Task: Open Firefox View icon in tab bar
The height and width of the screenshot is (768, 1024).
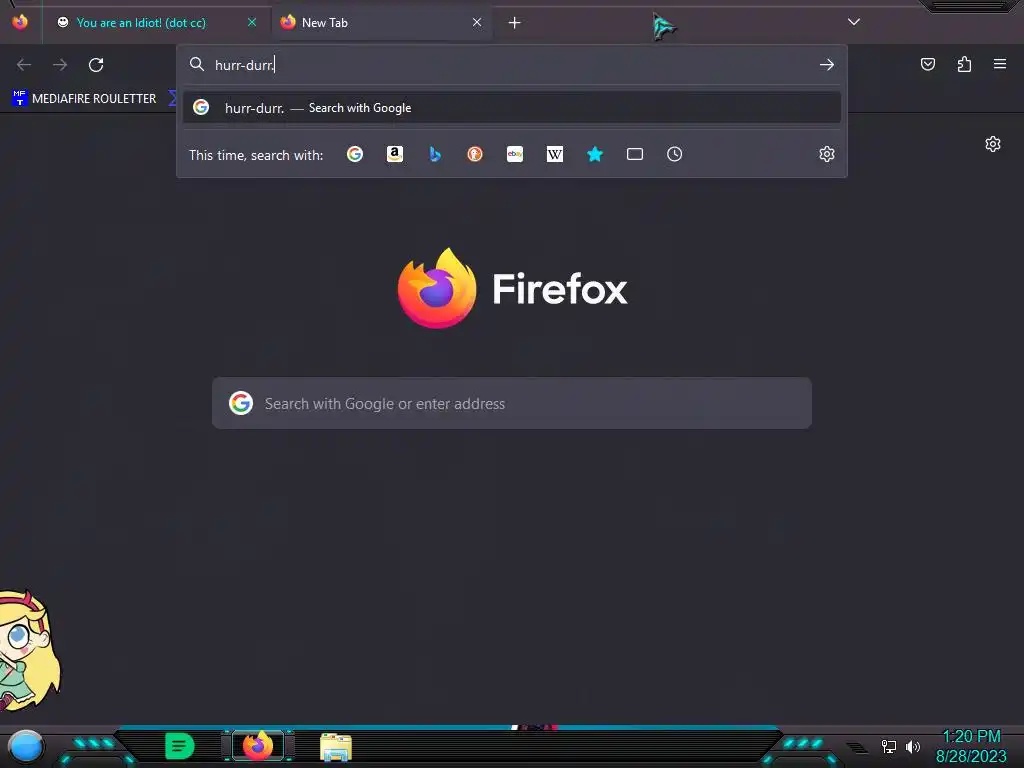Action: coord(20,22)
